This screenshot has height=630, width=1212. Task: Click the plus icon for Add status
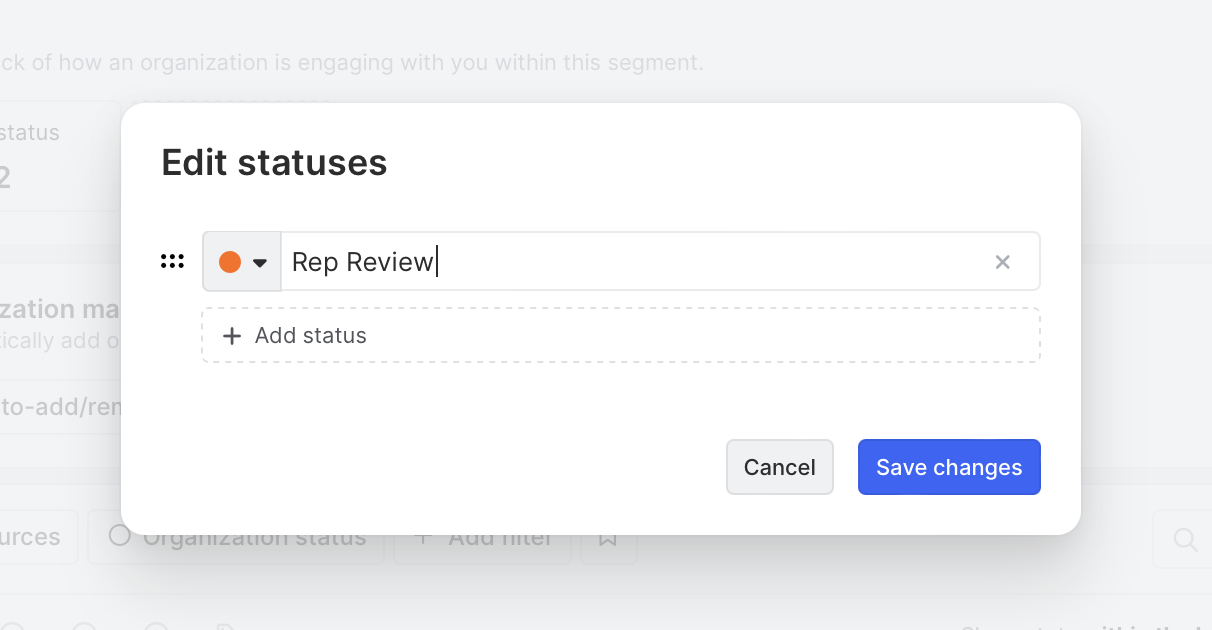[x=232, y=336]
